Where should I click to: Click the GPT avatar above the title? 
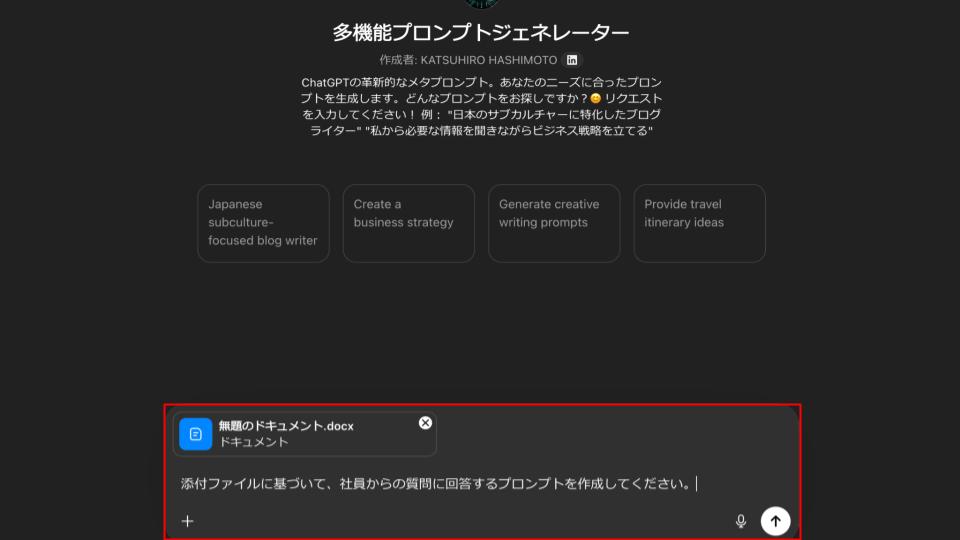point(481,3)
